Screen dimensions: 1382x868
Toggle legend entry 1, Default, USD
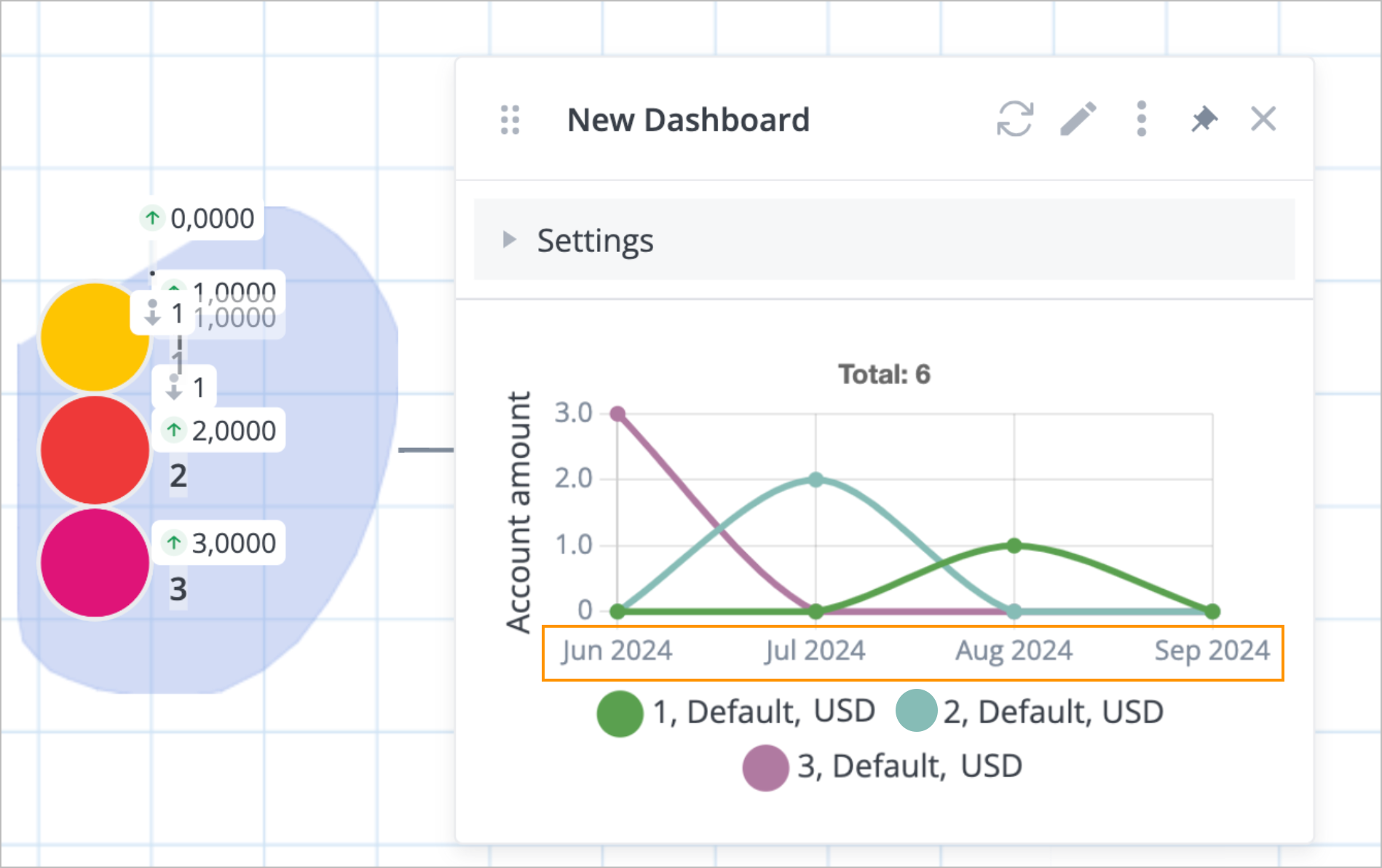click(x=735, y=712)
